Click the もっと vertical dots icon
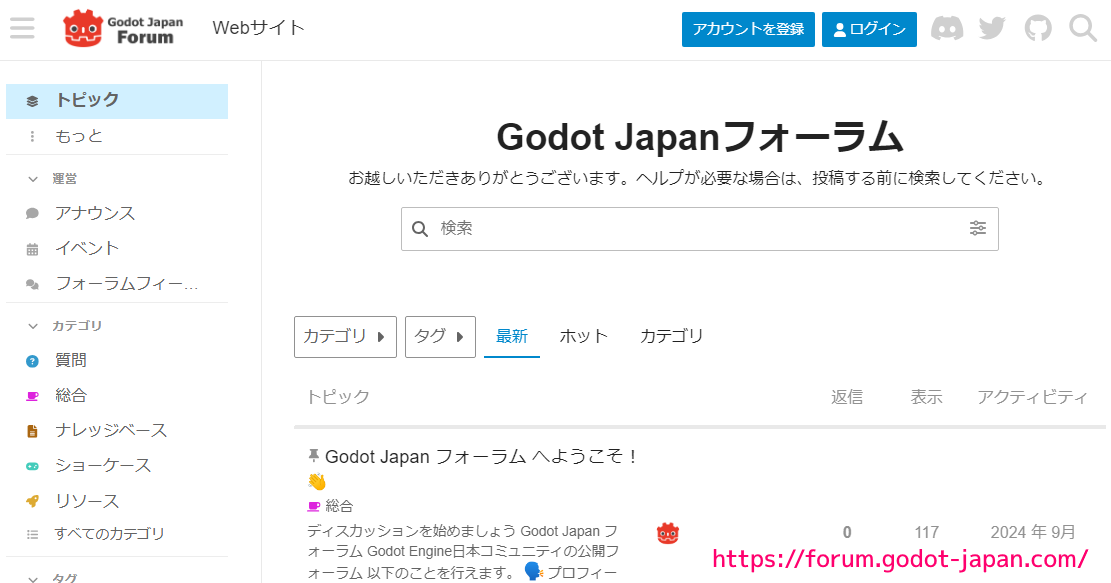1111x583 pixels. (x=32, y=136)
